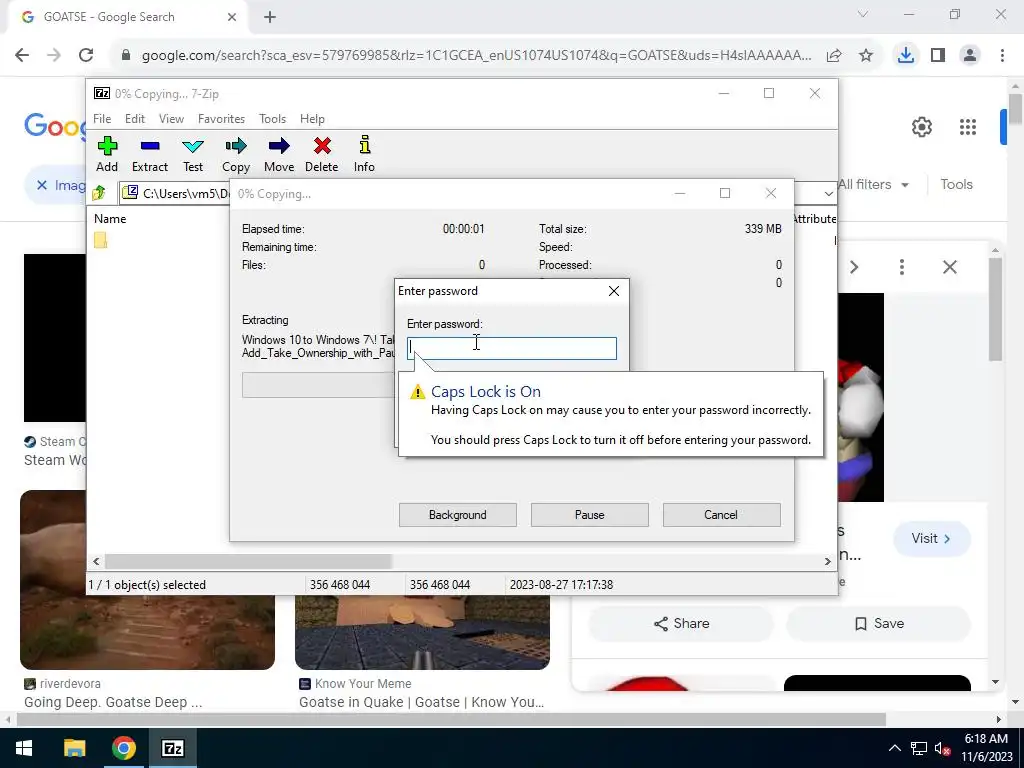Close the GOATSE Google Search tab

(232, 17)
